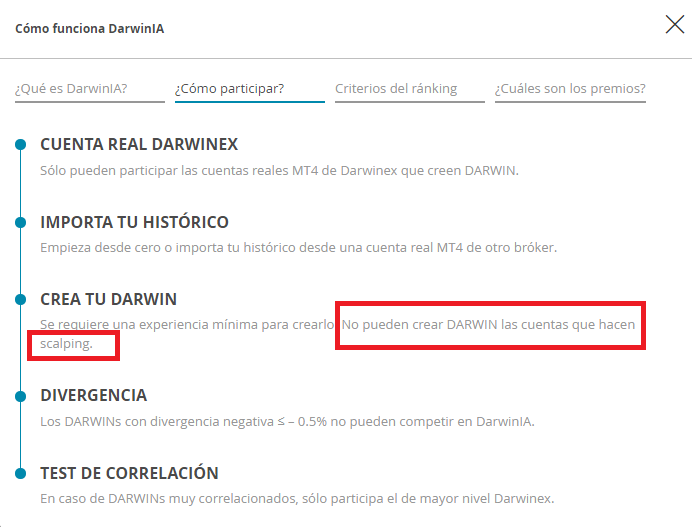
Task: Click the bullet beside IMPORTA TU HISTÓRICO
Action: pos(20,222)
